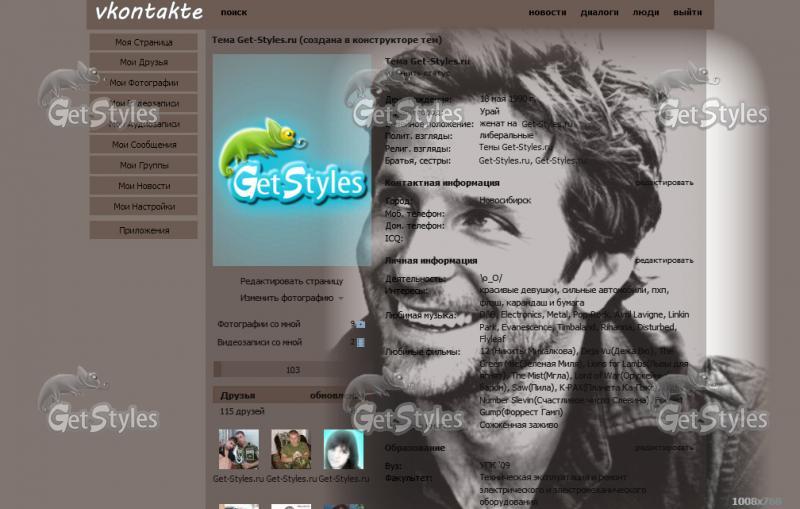The height and width of the screenshot is (509, 800).
Task: Click the vkontakte logo in the header
Action: click(x=148, y=13)
